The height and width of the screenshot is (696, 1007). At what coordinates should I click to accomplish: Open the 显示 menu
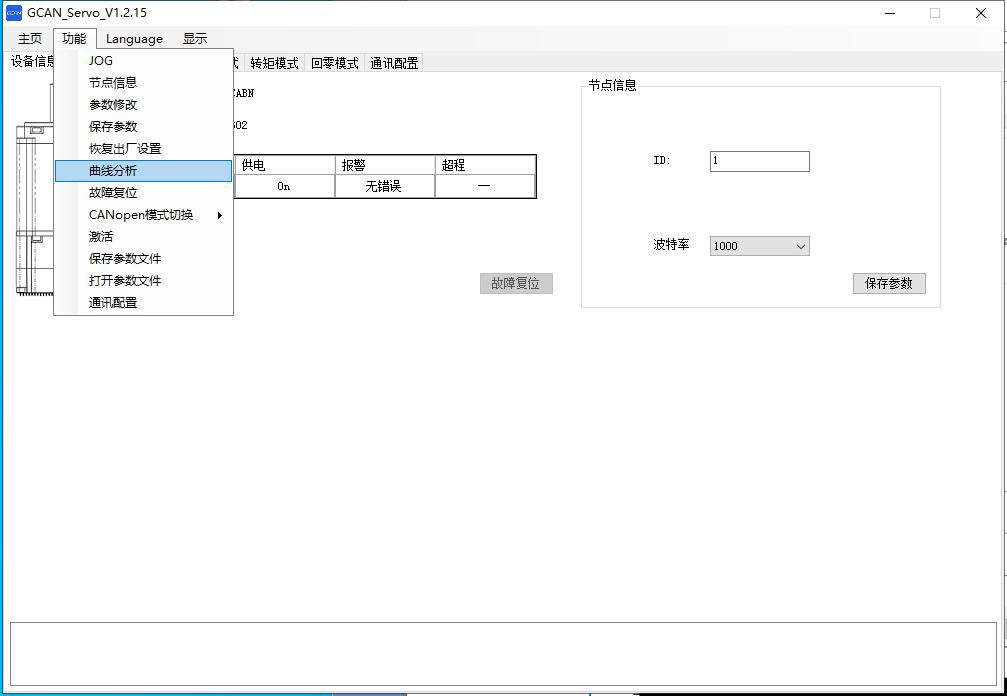point(195,39)
